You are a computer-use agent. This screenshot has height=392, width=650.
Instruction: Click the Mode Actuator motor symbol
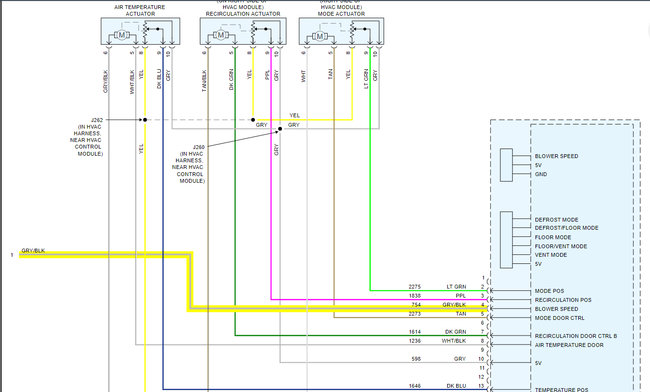click(320, 36)
